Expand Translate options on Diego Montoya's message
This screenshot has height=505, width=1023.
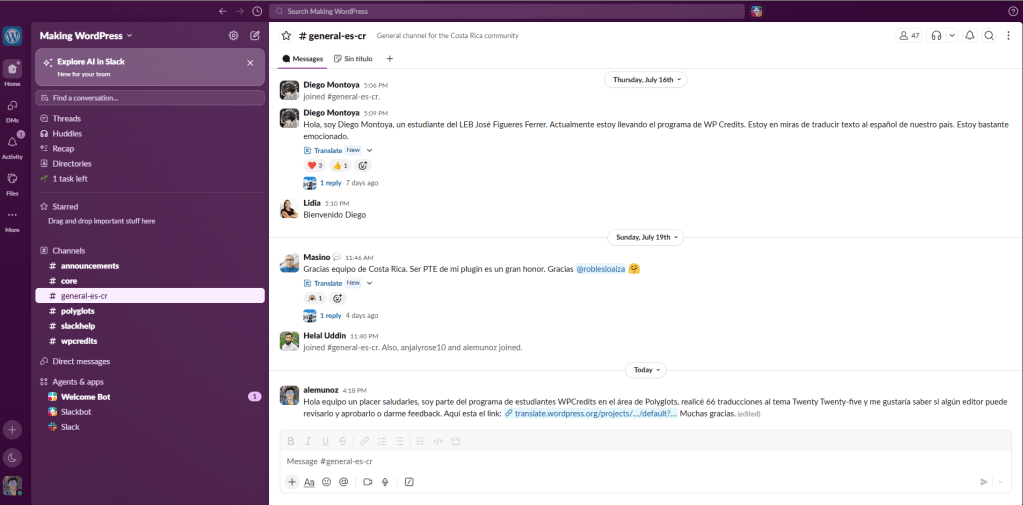pyautogui.click(x=369, y=150)
